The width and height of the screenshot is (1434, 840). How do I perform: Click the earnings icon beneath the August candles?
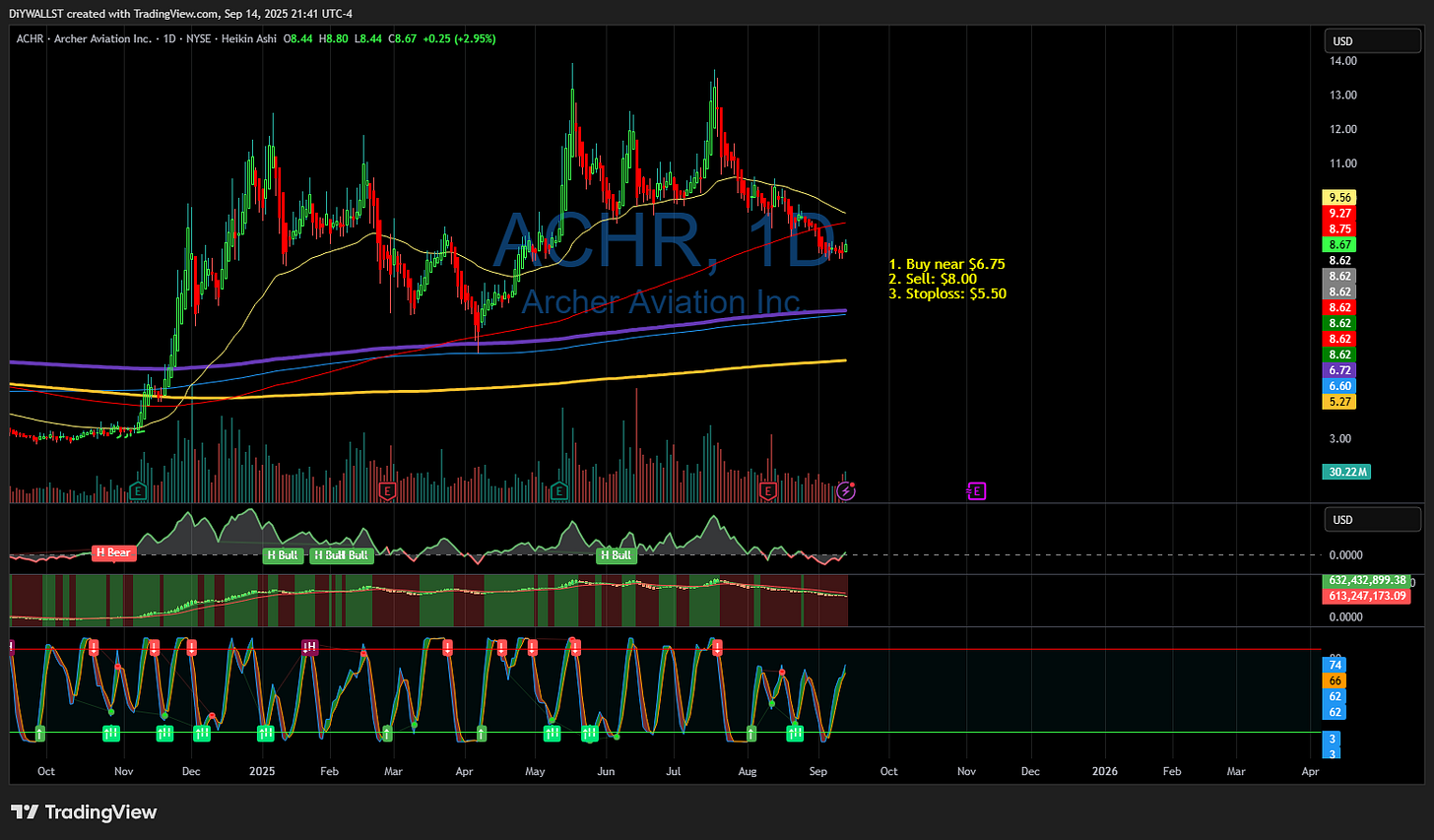pos(767,490)
